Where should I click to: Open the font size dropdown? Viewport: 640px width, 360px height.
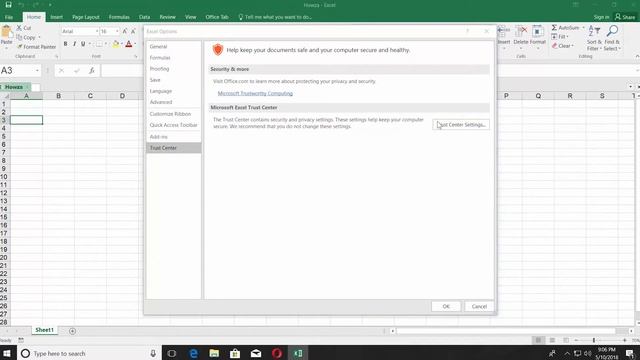[x=117, y=31]
